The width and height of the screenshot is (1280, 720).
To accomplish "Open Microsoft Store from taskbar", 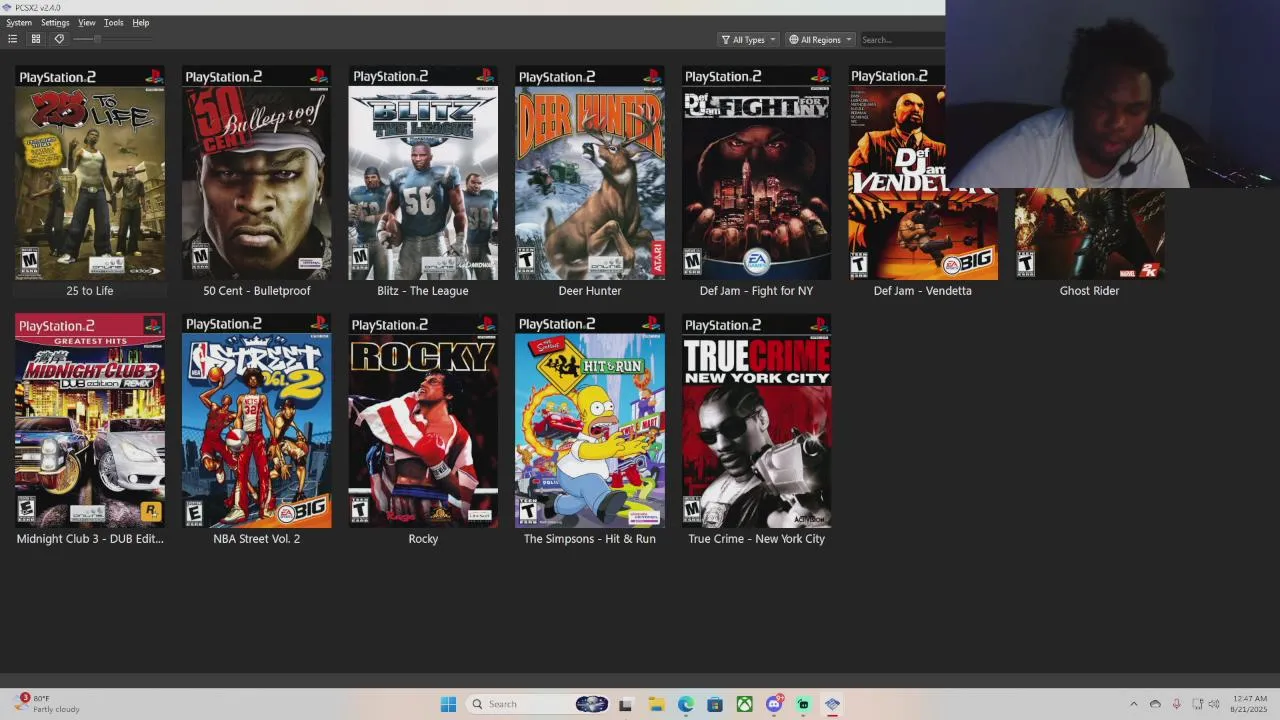I will pos(715,704).
